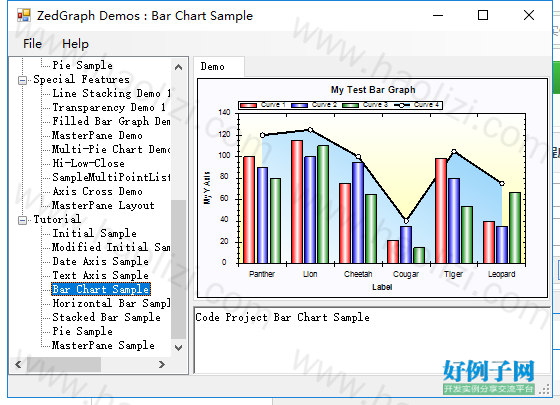Open the Help menu
The image size is (560, 405).
coord(75,44)
